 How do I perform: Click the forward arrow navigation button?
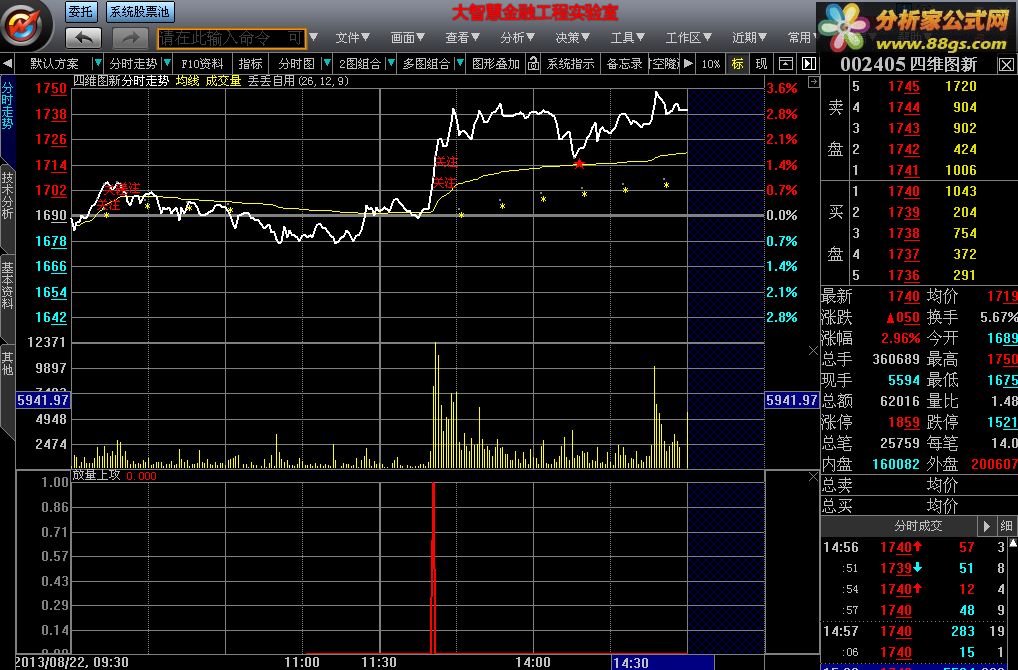pos(129,38)
